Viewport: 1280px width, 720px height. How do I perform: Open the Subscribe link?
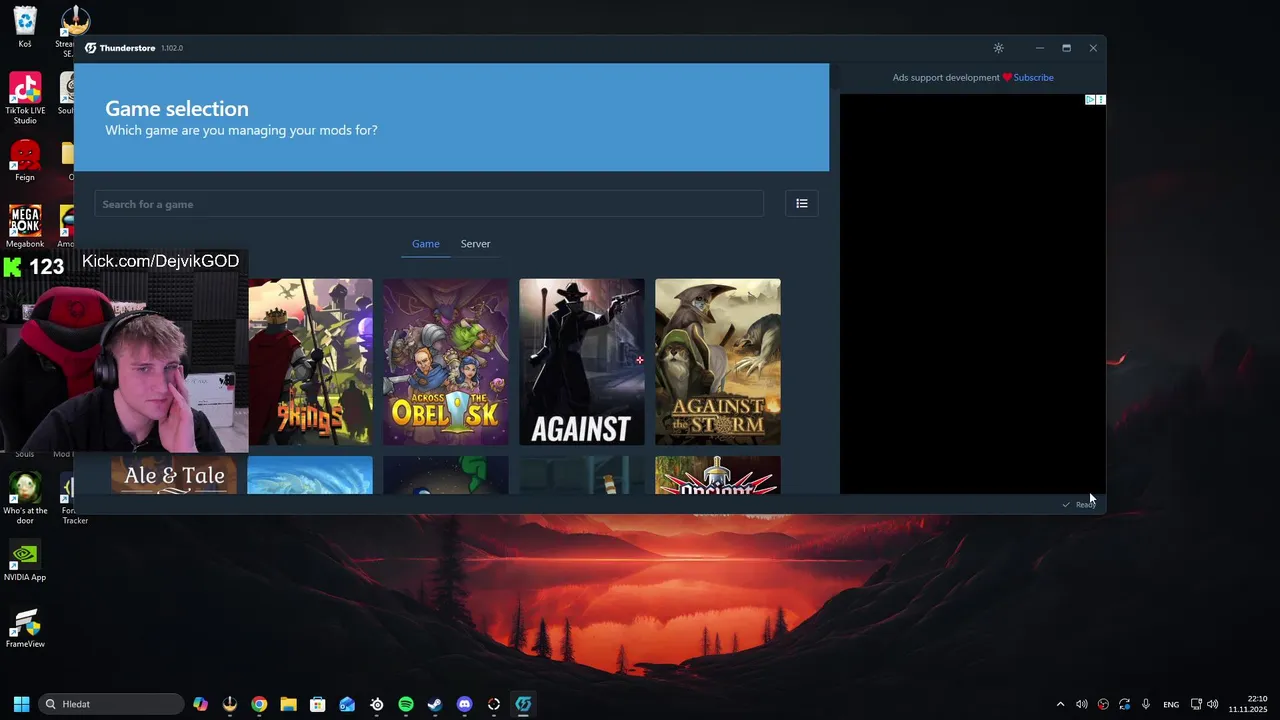(1033, 77)
